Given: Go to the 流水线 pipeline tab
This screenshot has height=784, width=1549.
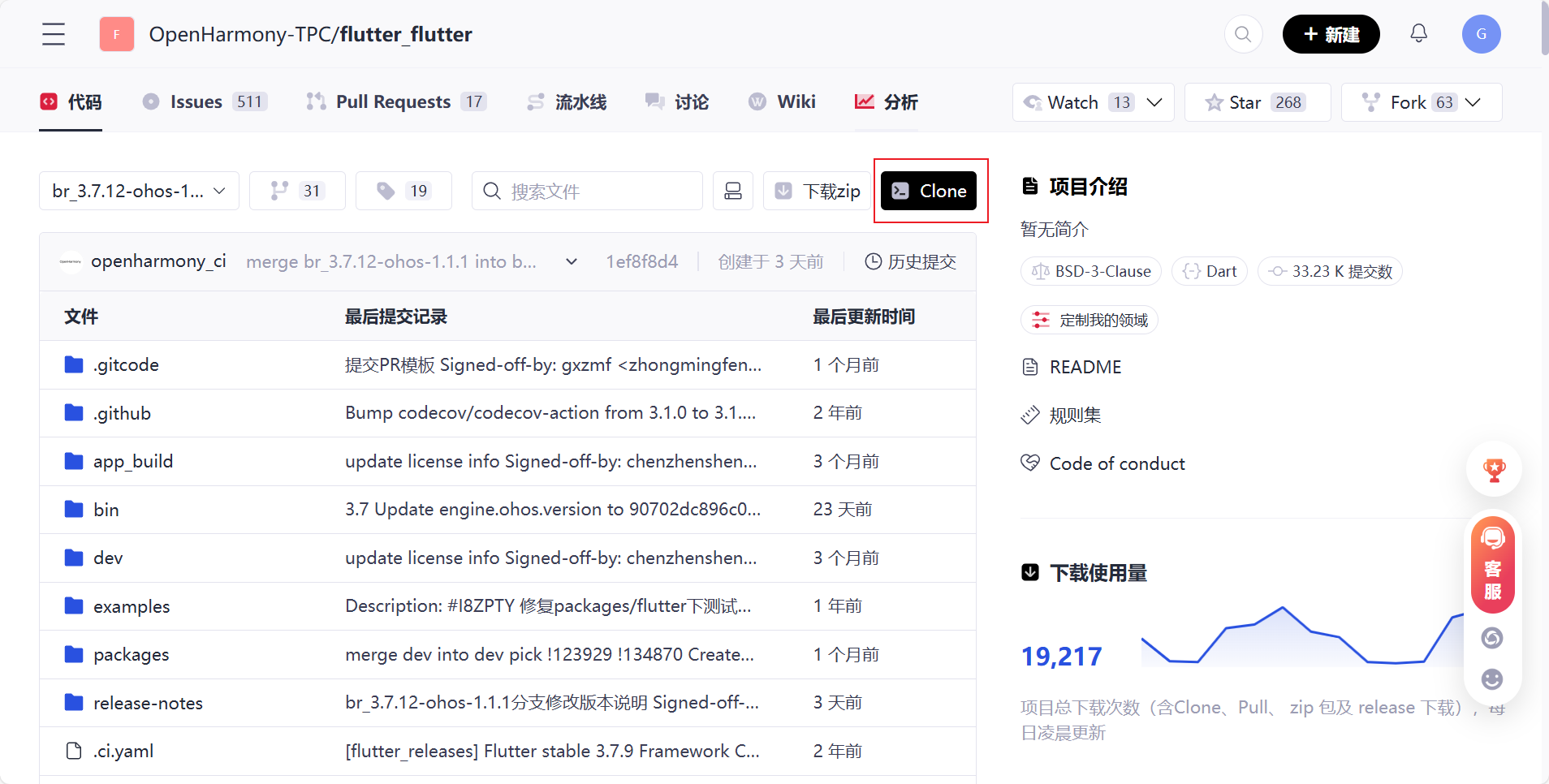Looking at the screenshot, I should click(x=567, y=102).
